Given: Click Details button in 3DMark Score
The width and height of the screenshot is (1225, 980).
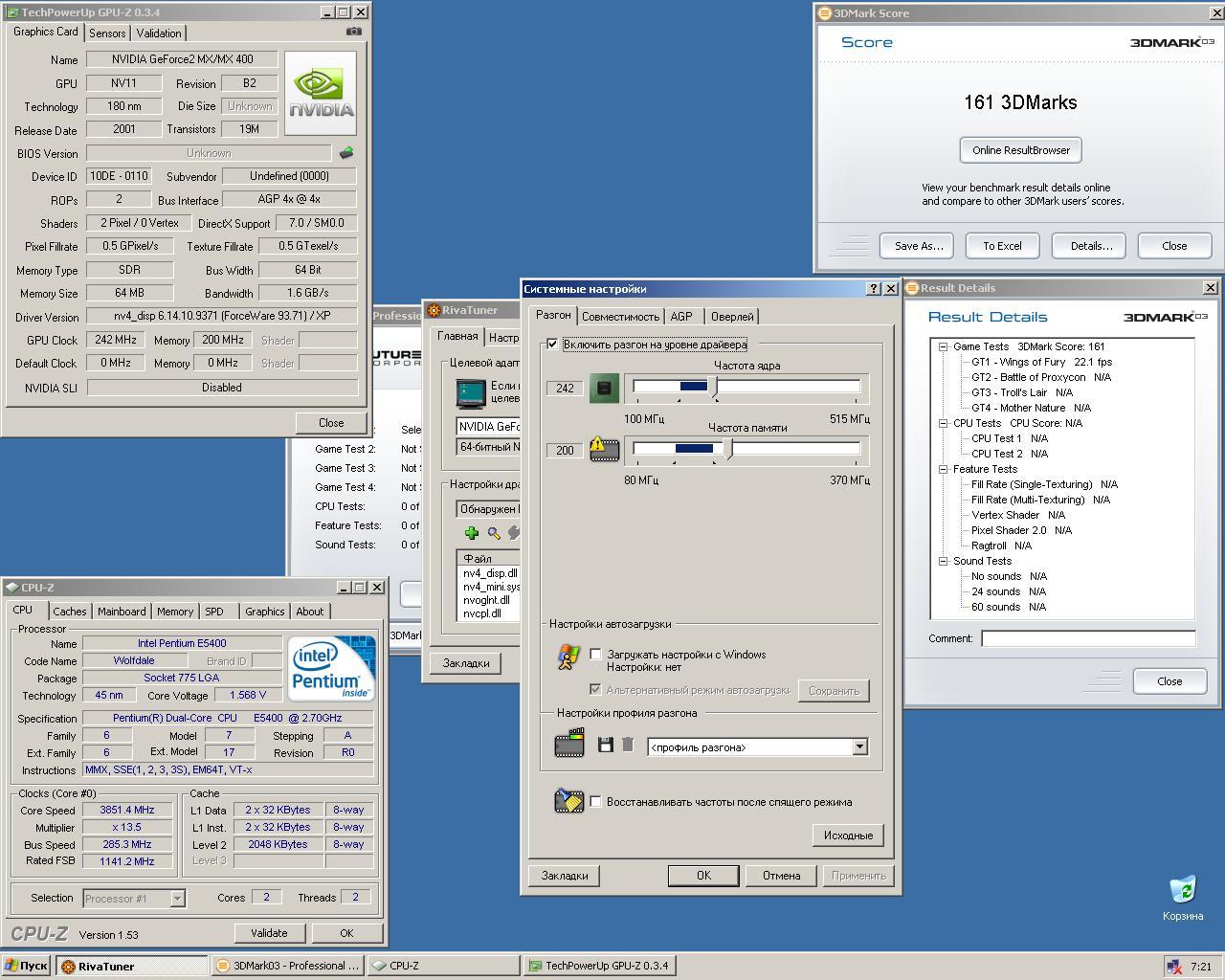Looking at the screenshot, I should pyautogui.click(x=1091, y=246).
